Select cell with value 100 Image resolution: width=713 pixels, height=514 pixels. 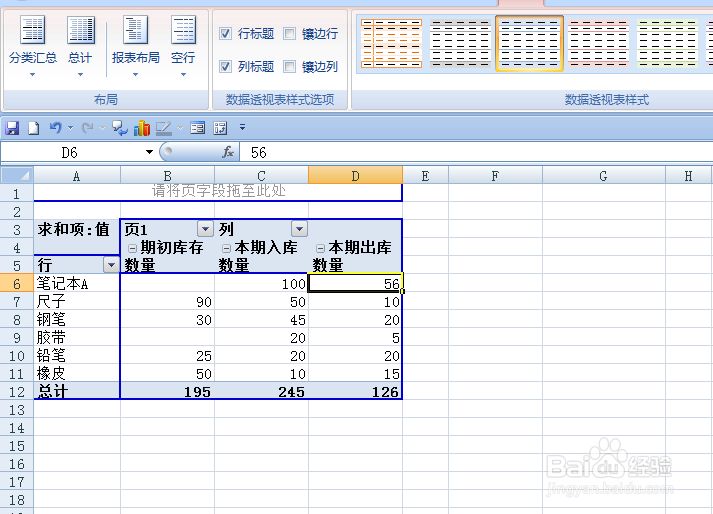click(261, 283)
